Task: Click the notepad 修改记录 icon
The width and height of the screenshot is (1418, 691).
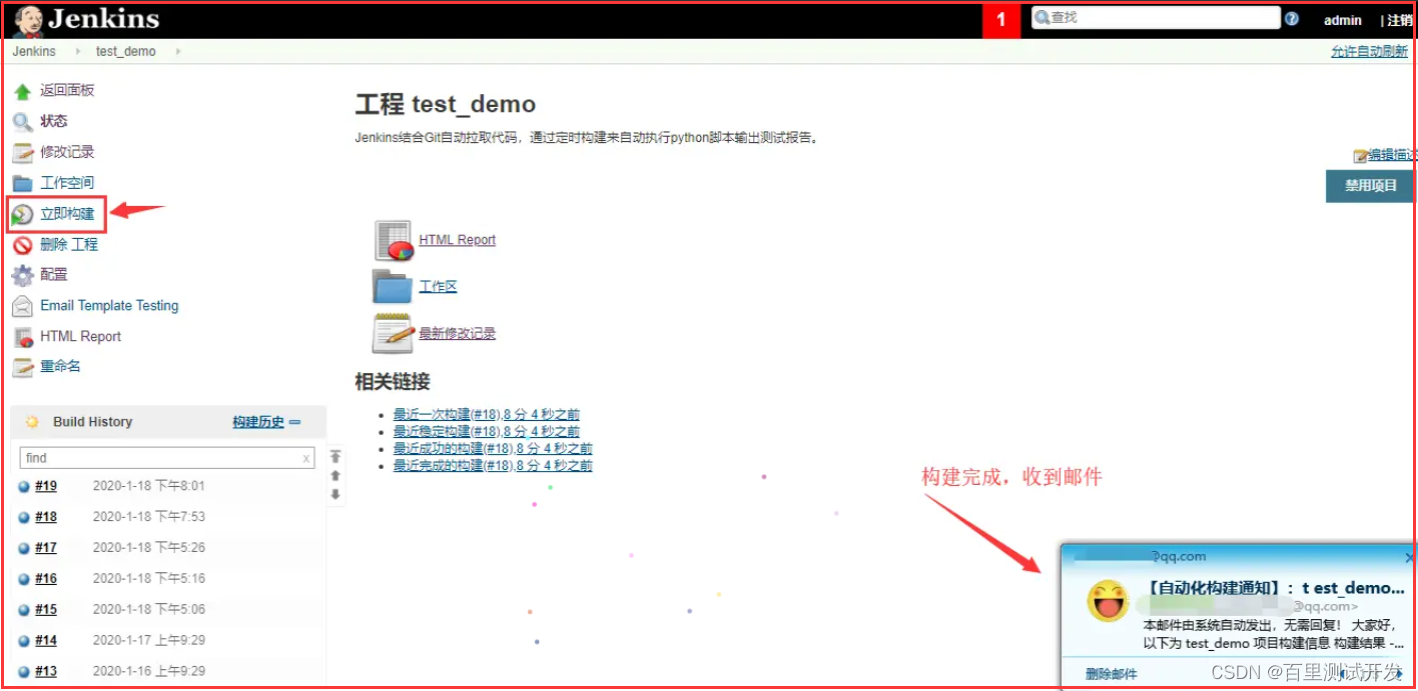Action: (x=22, y=153)
